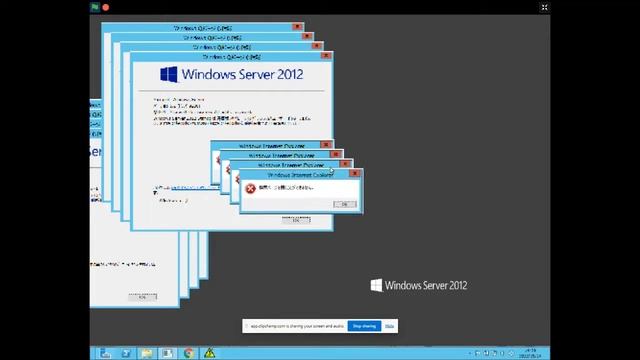The width and height of the screenshot is (640, 360).
Task: Click the Hide link in sharing bar
Action: click(x=389, y=326)
